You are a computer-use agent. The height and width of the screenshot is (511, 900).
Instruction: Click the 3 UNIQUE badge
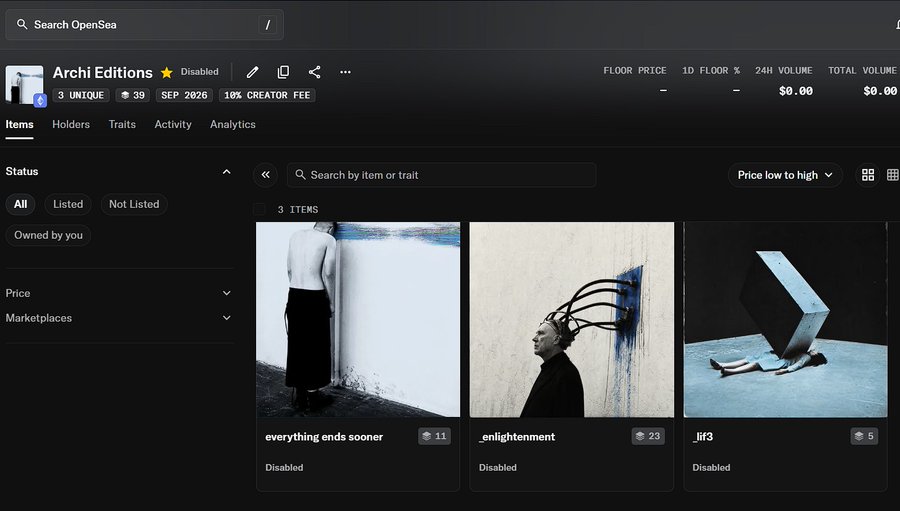click(81, 95)
